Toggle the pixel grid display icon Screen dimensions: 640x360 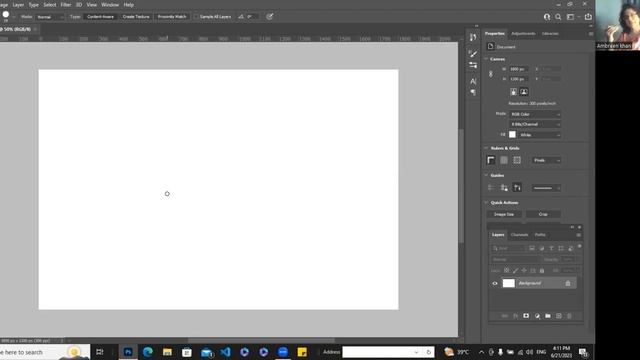(x=517, y=160)
